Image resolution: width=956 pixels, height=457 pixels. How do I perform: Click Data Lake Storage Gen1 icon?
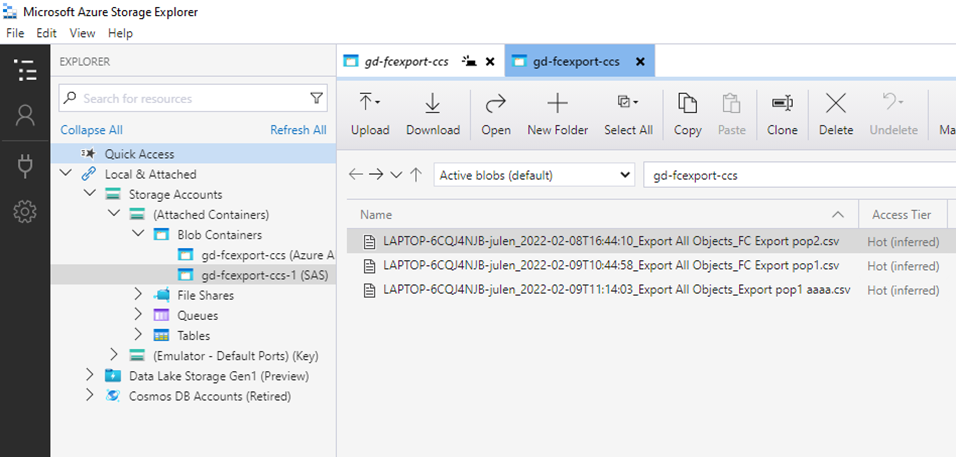point(113,375)
